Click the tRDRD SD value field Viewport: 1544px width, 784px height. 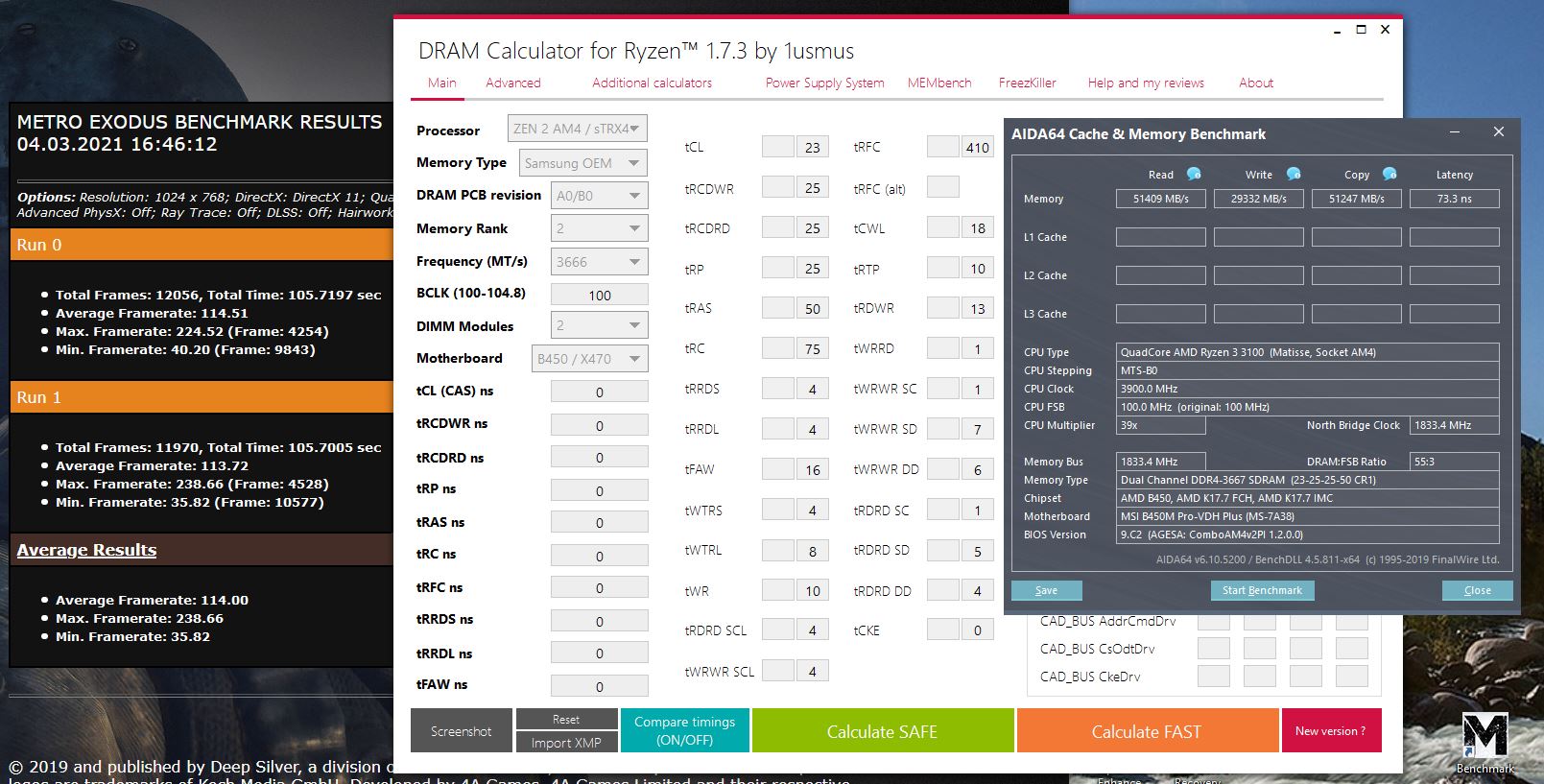978,551
